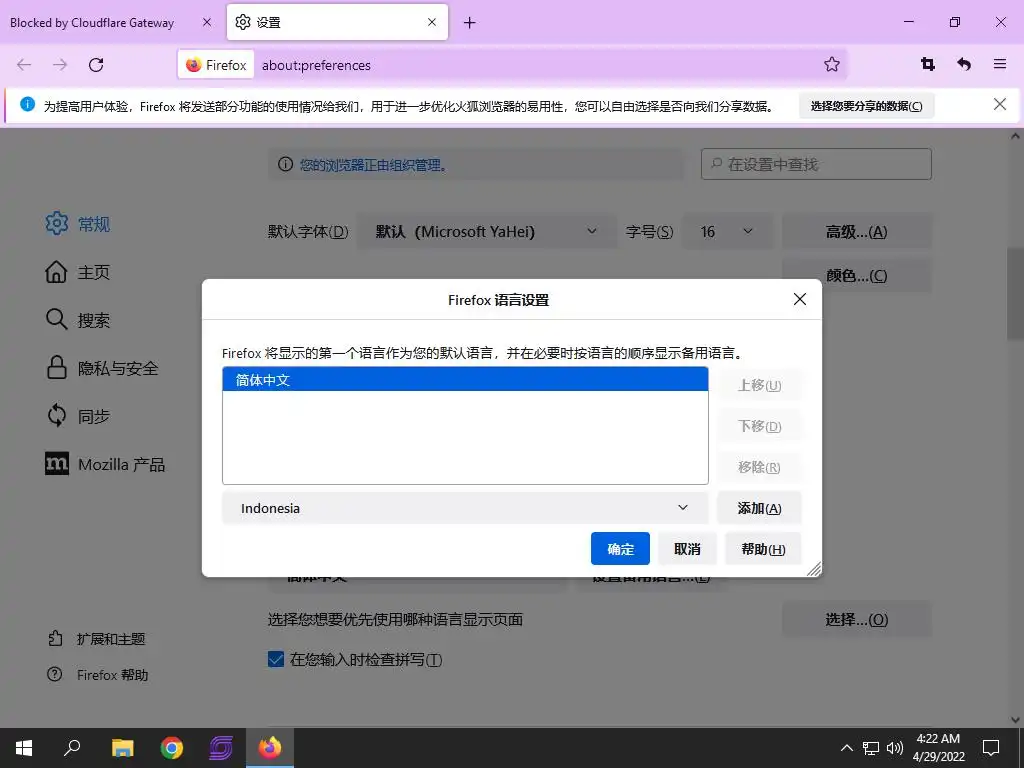Click the 帮助 button in dialog
The height and width of the screenshot is (768, 1024).
pos(763,549)
